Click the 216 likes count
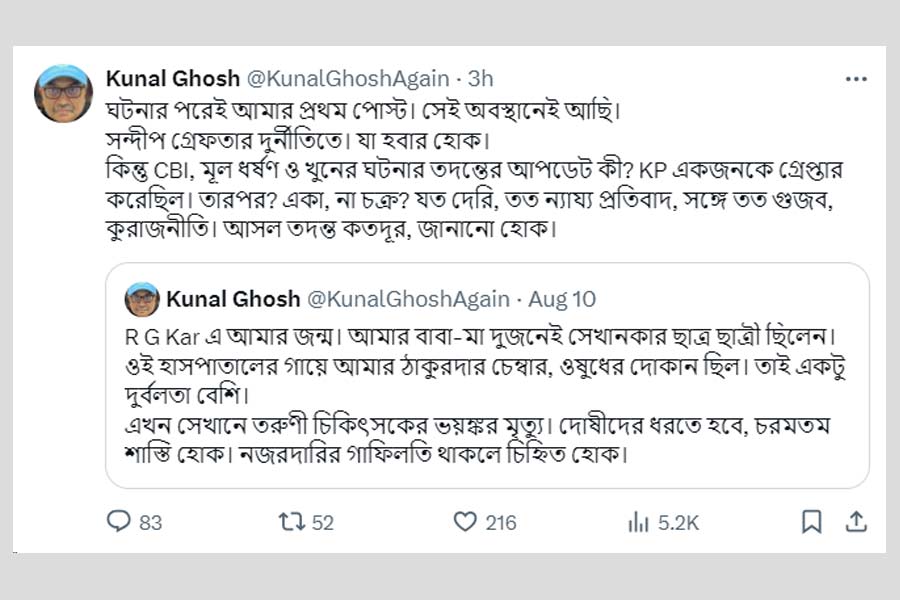Screen dimensions: 900x600 500,522
